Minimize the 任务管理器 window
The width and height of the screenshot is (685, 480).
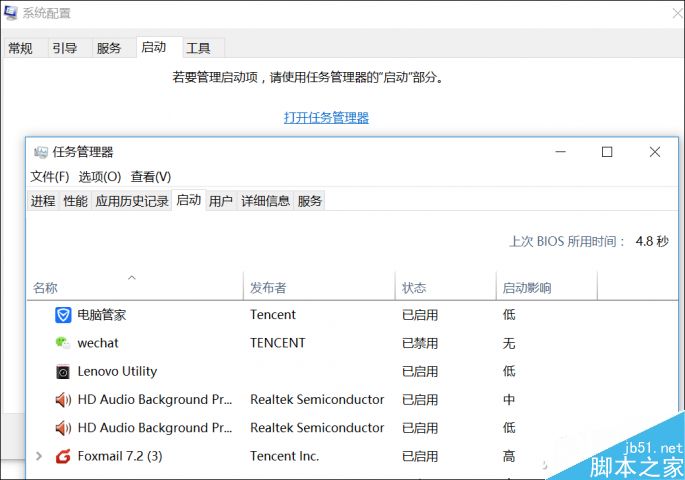(560, 152)
